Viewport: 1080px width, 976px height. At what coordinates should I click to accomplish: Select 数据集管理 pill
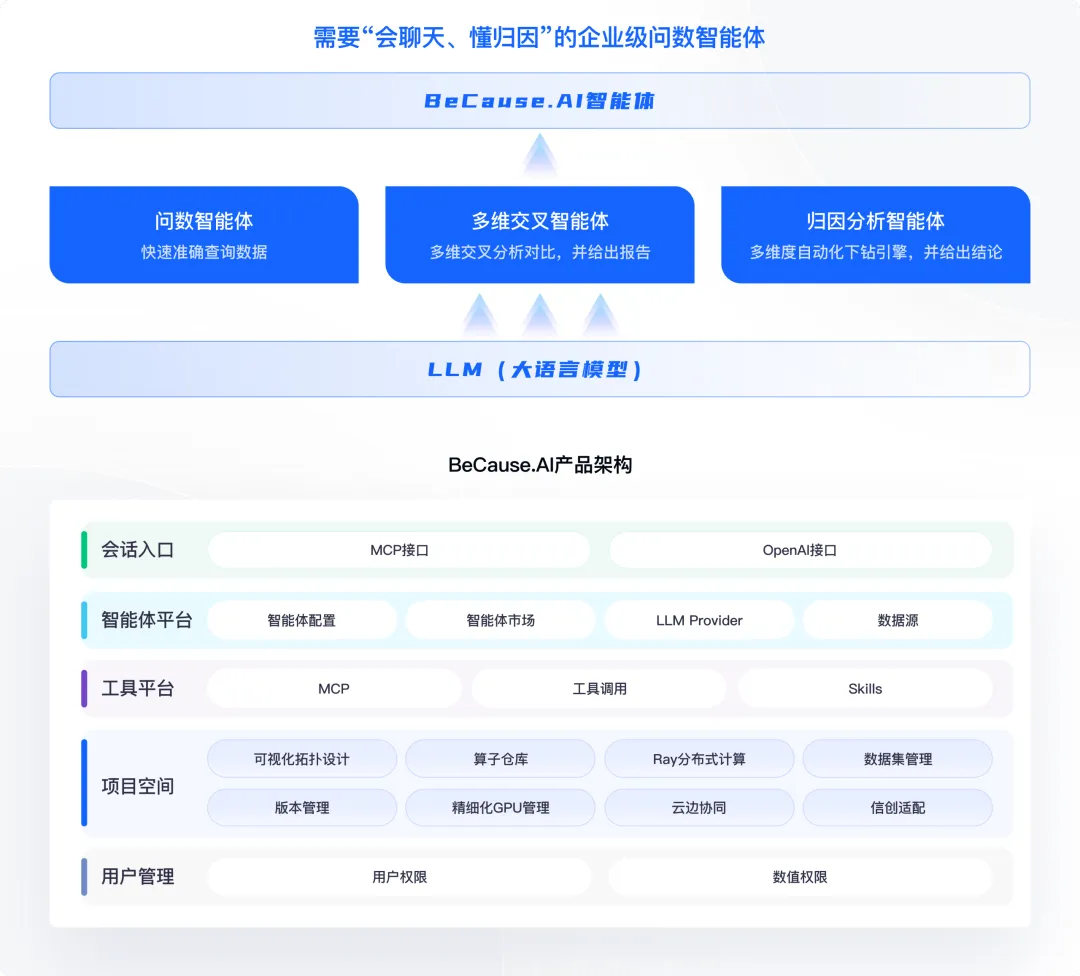tap(897, 759)
